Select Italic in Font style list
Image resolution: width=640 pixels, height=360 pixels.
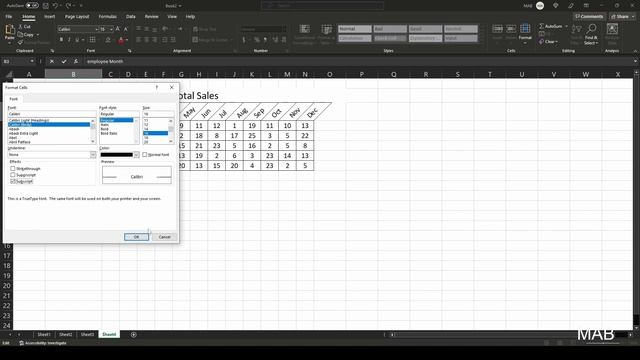(x=105, y=124)
